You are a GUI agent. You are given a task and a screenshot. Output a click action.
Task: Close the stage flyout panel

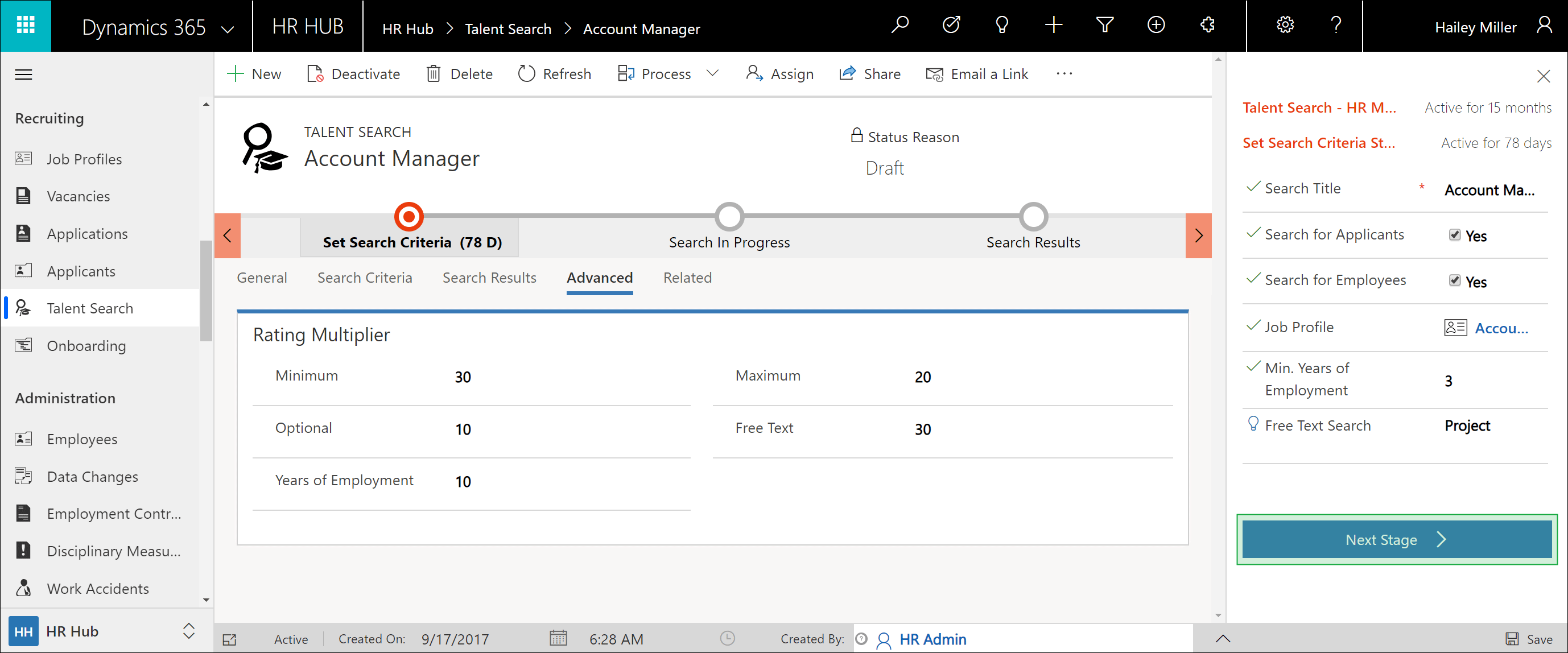(1543, 76)
